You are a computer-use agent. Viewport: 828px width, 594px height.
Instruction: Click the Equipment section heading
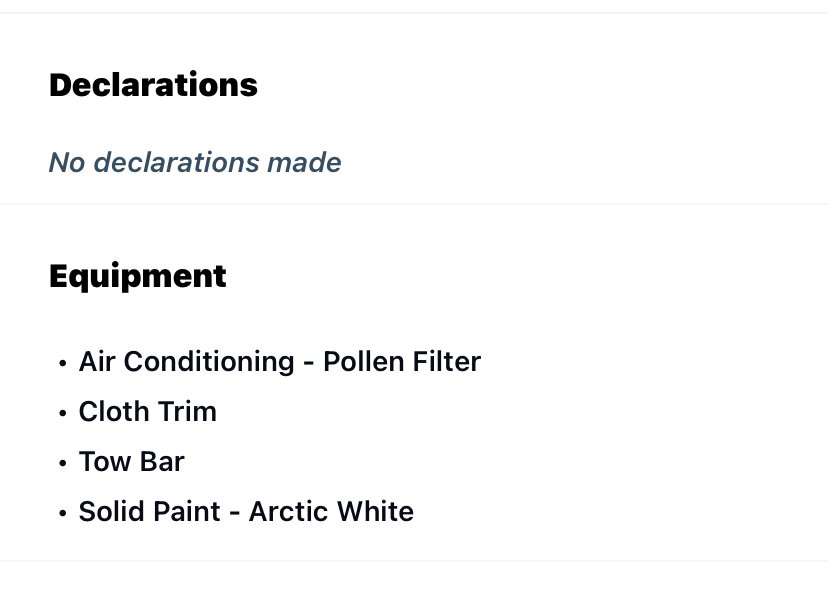(138, 277)
